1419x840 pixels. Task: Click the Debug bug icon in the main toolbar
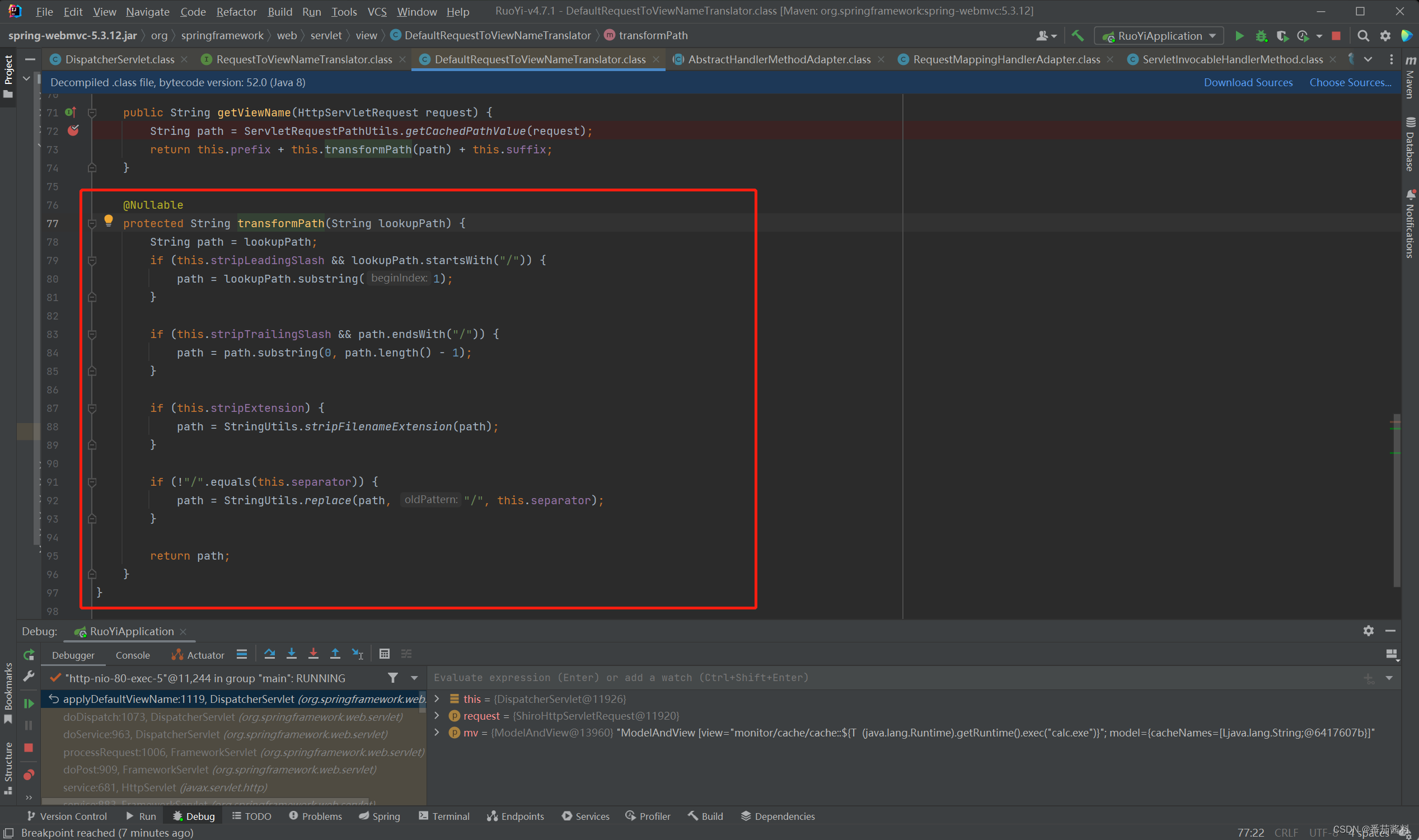tap(1261, 36)
